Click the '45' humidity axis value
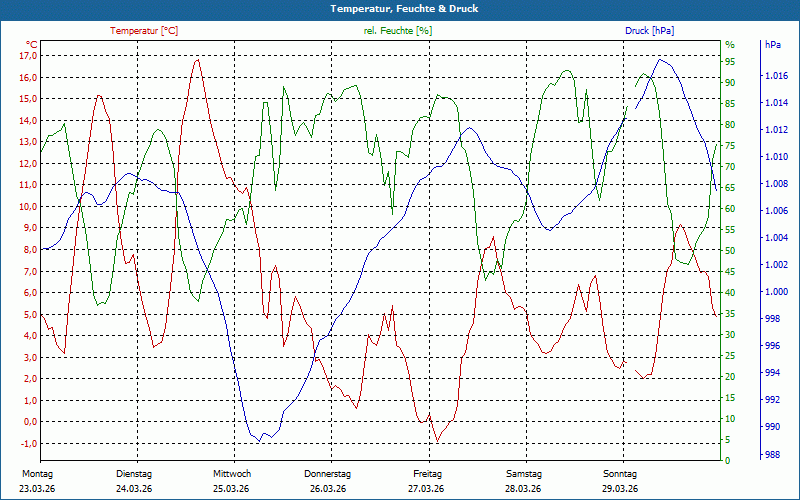 [x=730, y=271]
